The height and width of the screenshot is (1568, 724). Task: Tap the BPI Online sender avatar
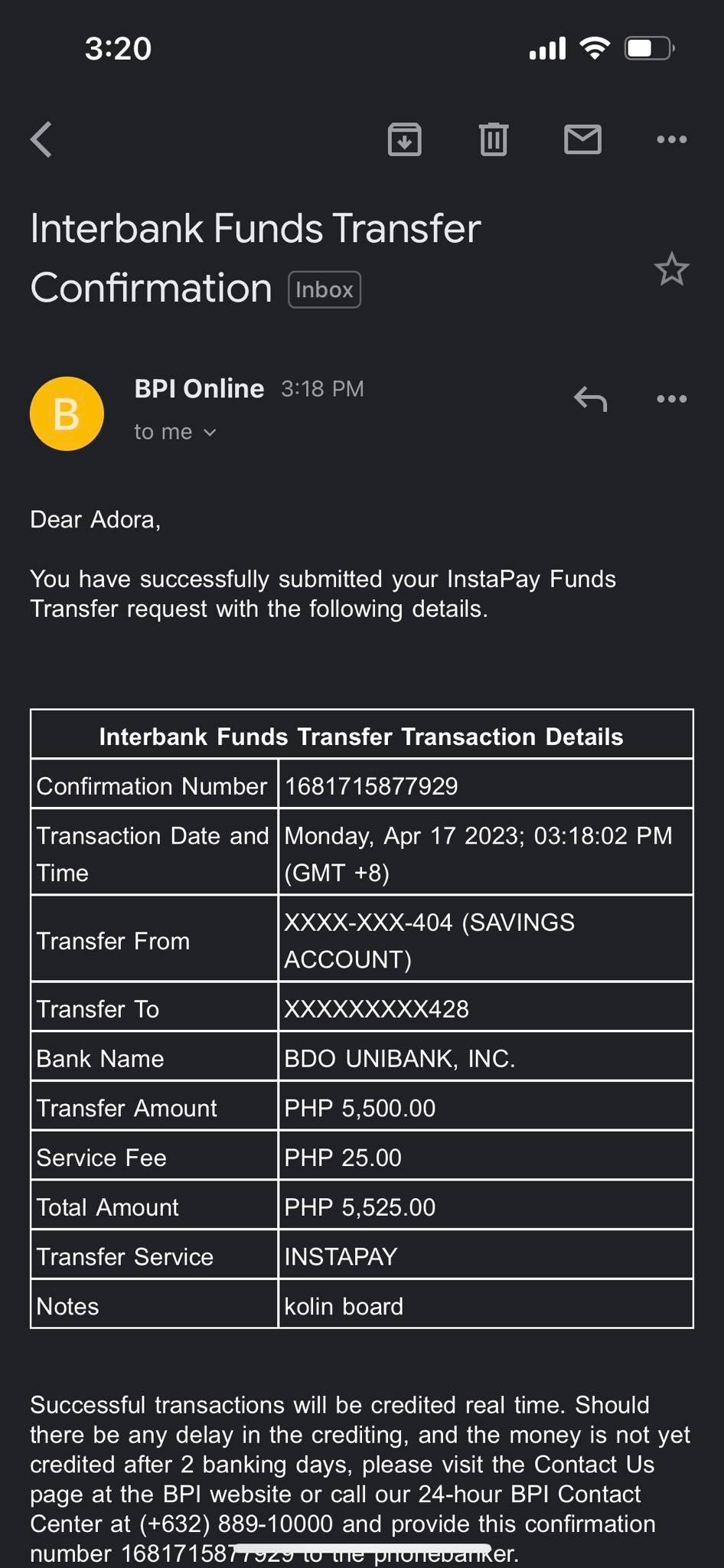67,413
